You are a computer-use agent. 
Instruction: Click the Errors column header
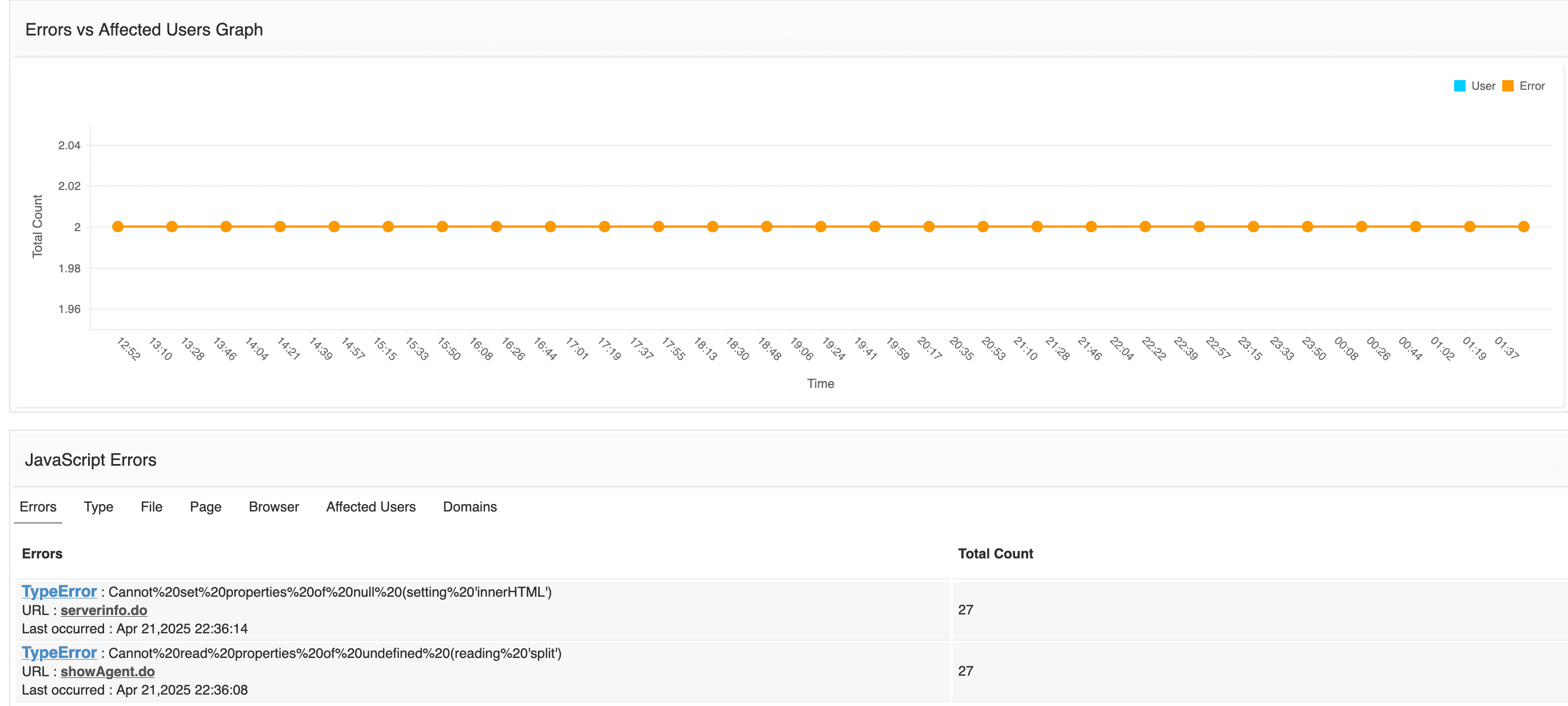[x=42, y=553]
